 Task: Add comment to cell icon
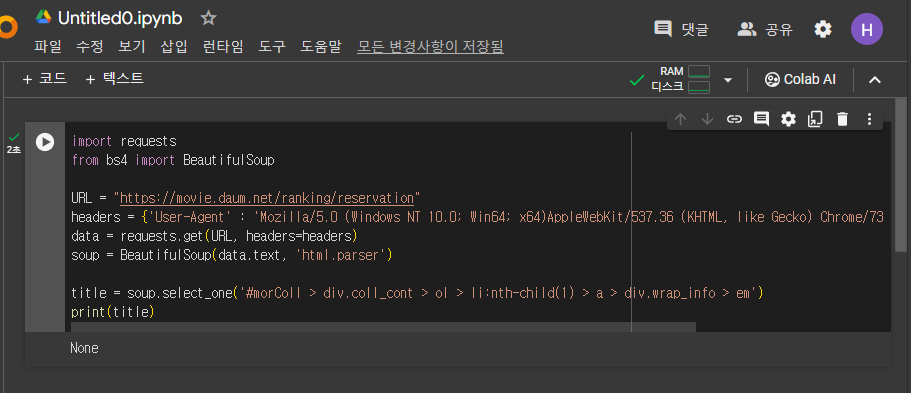coord(761,119)
